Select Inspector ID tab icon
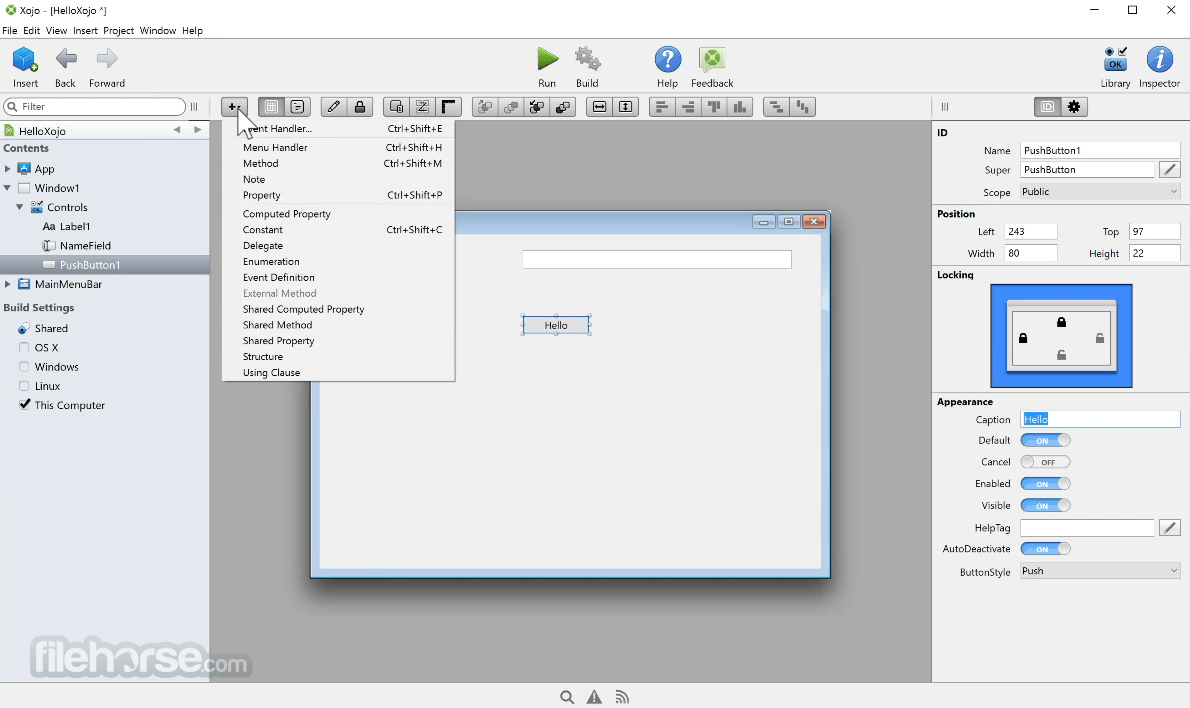The image size is (1190, 708). pos(1047,107)
